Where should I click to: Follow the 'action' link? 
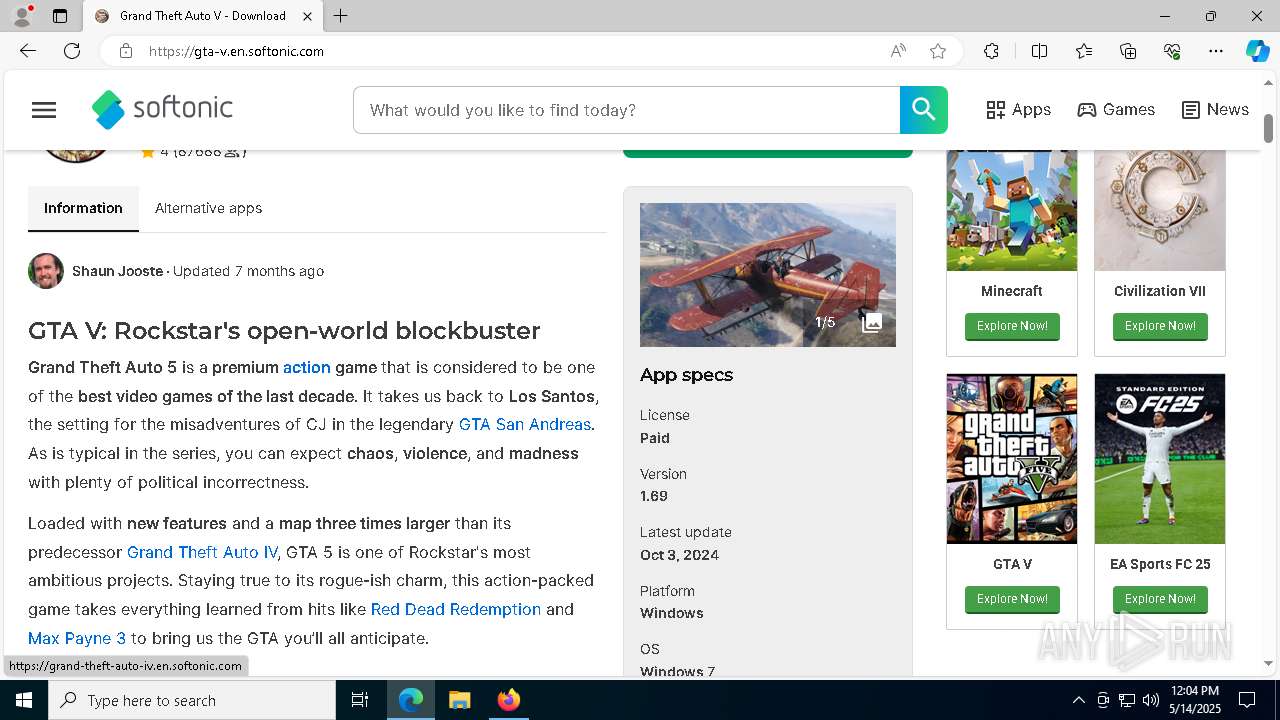pyautogui.click(x=306, y=367)
